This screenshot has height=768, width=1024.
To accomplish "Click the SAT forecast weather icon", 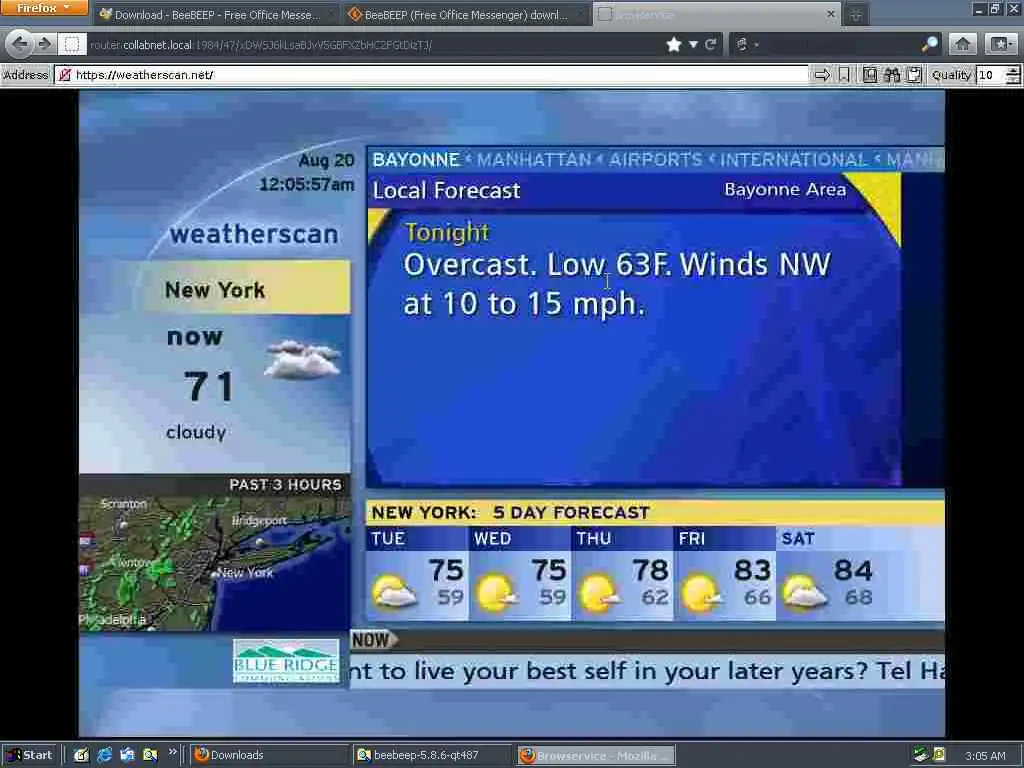I will [805, 592].
